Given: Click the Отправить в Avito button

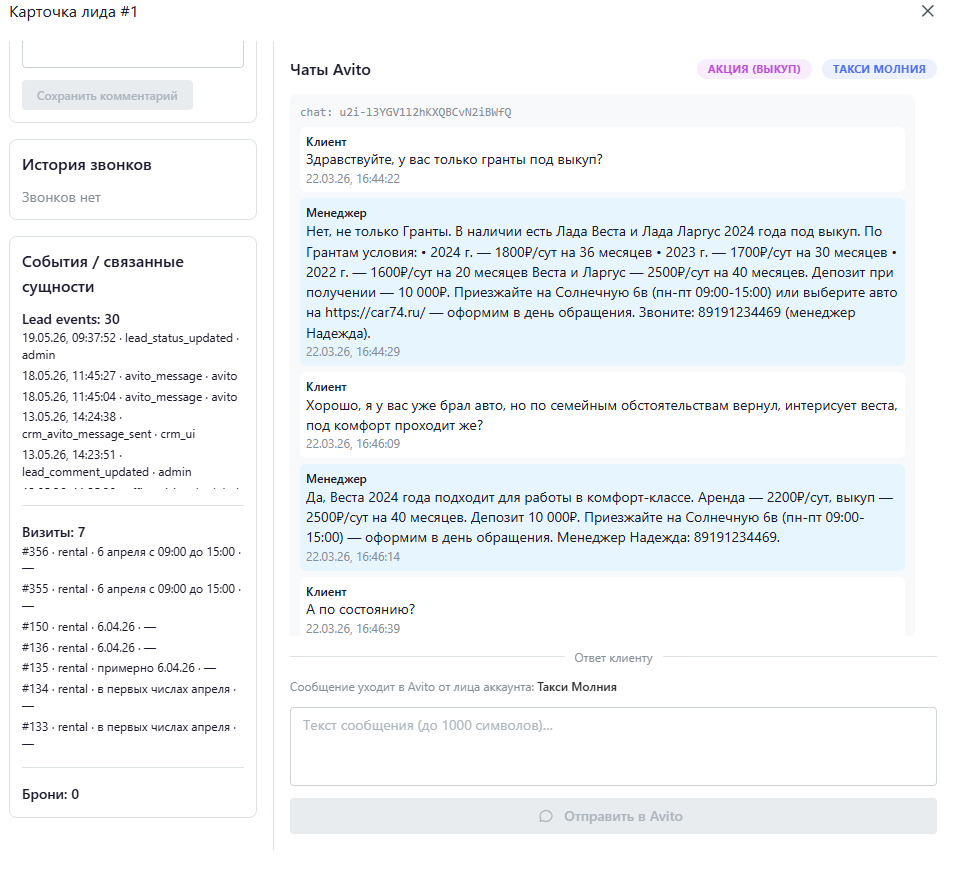Looking at the screenshot, I should tap(613, 816).
